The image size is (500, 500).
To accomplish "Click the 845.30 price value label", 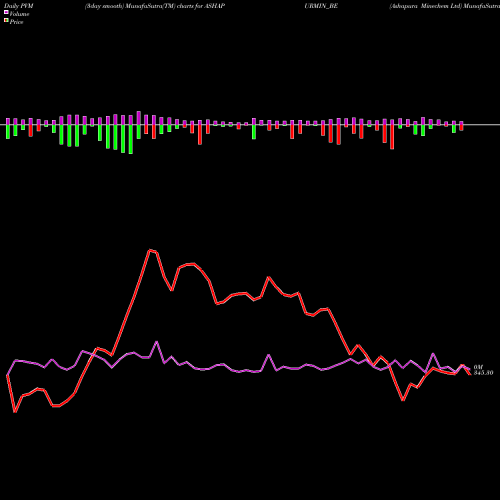I will pyautogui.click(x=483, y=373).
